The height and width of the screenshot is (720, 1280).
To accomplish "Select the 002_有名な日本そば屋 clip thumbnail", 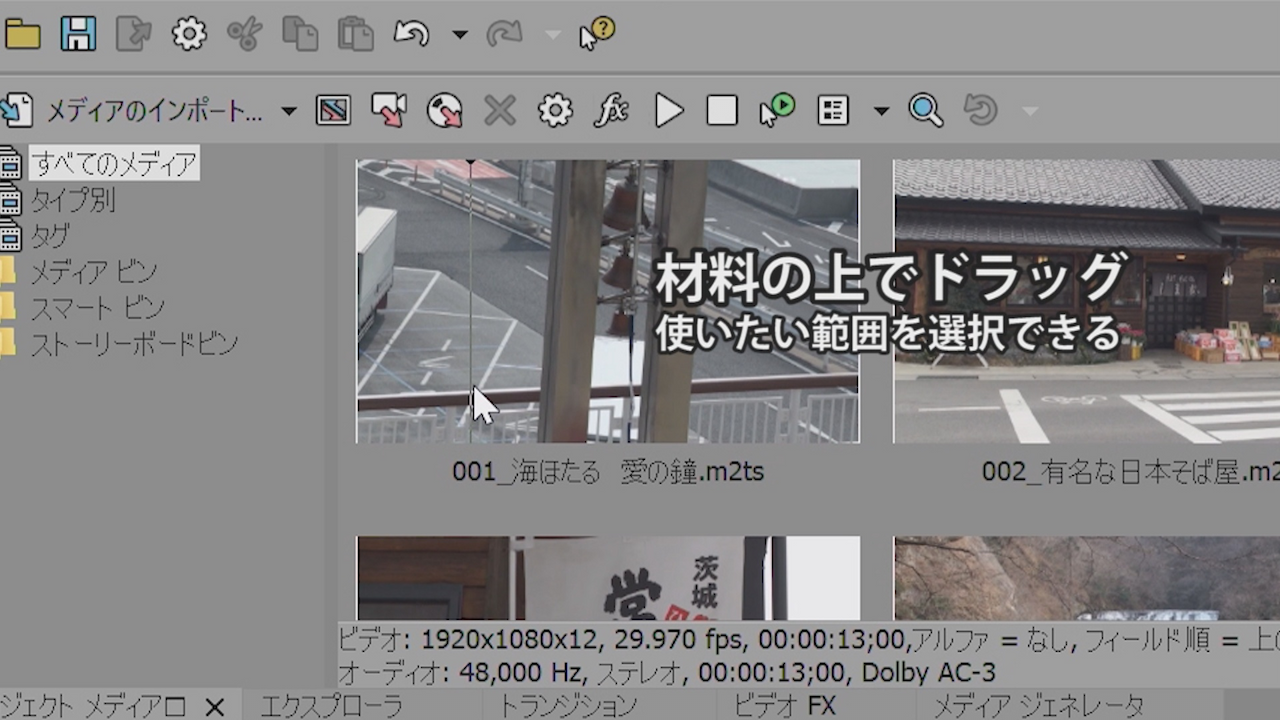I will click(1086, 301).
